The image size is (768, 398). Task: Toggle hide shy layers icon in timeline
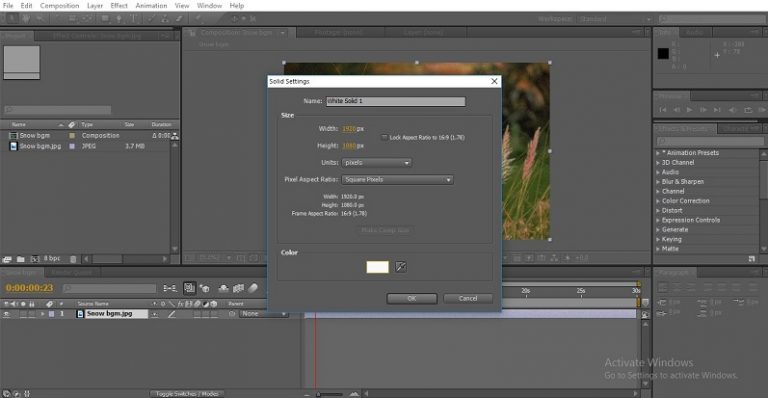point(223,288)
